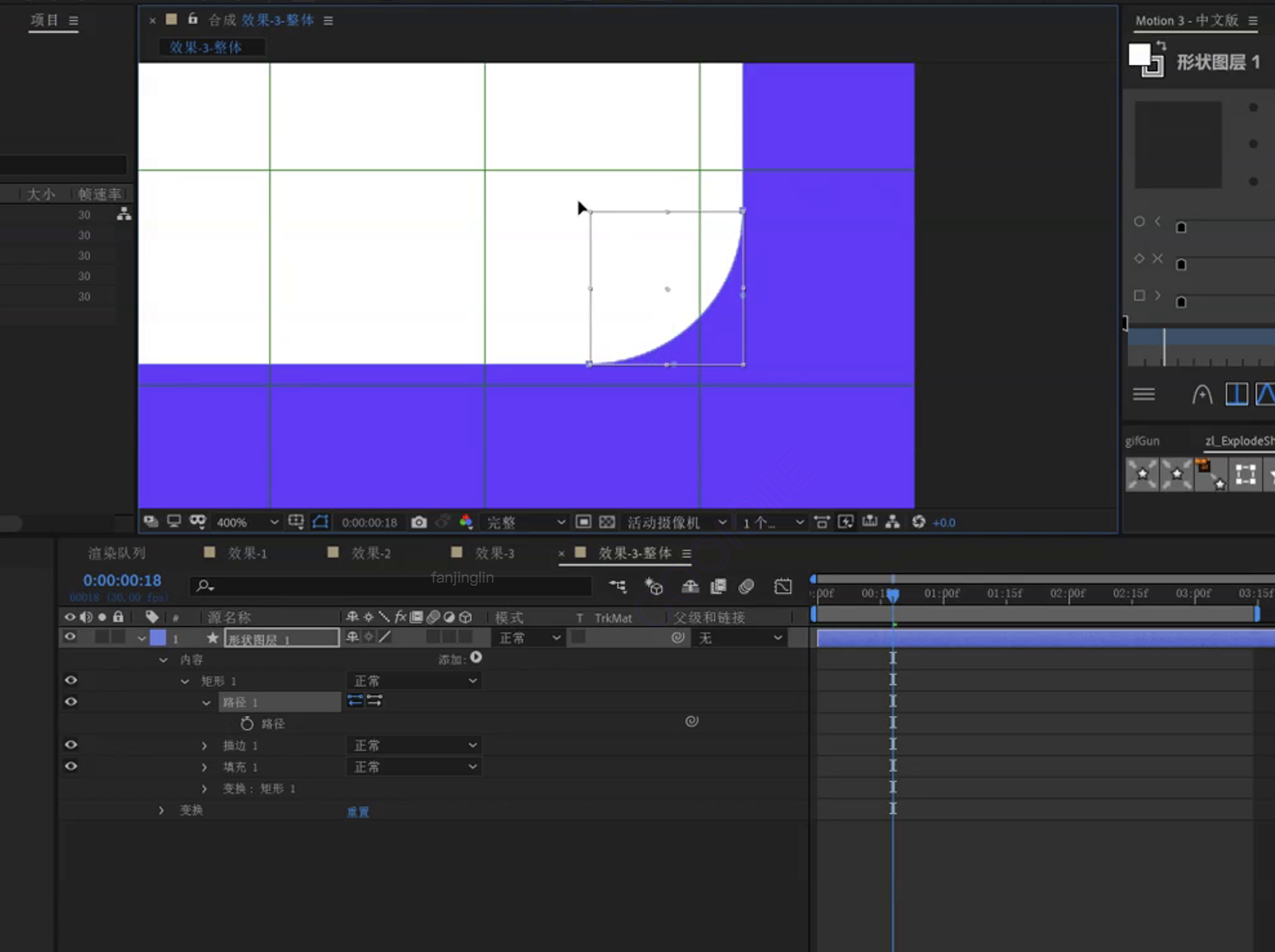The width and height of the screenshot is (1275, 952).
Task: Toggle visibility of 形状图层 1 layer
Action: click(70, 637)
